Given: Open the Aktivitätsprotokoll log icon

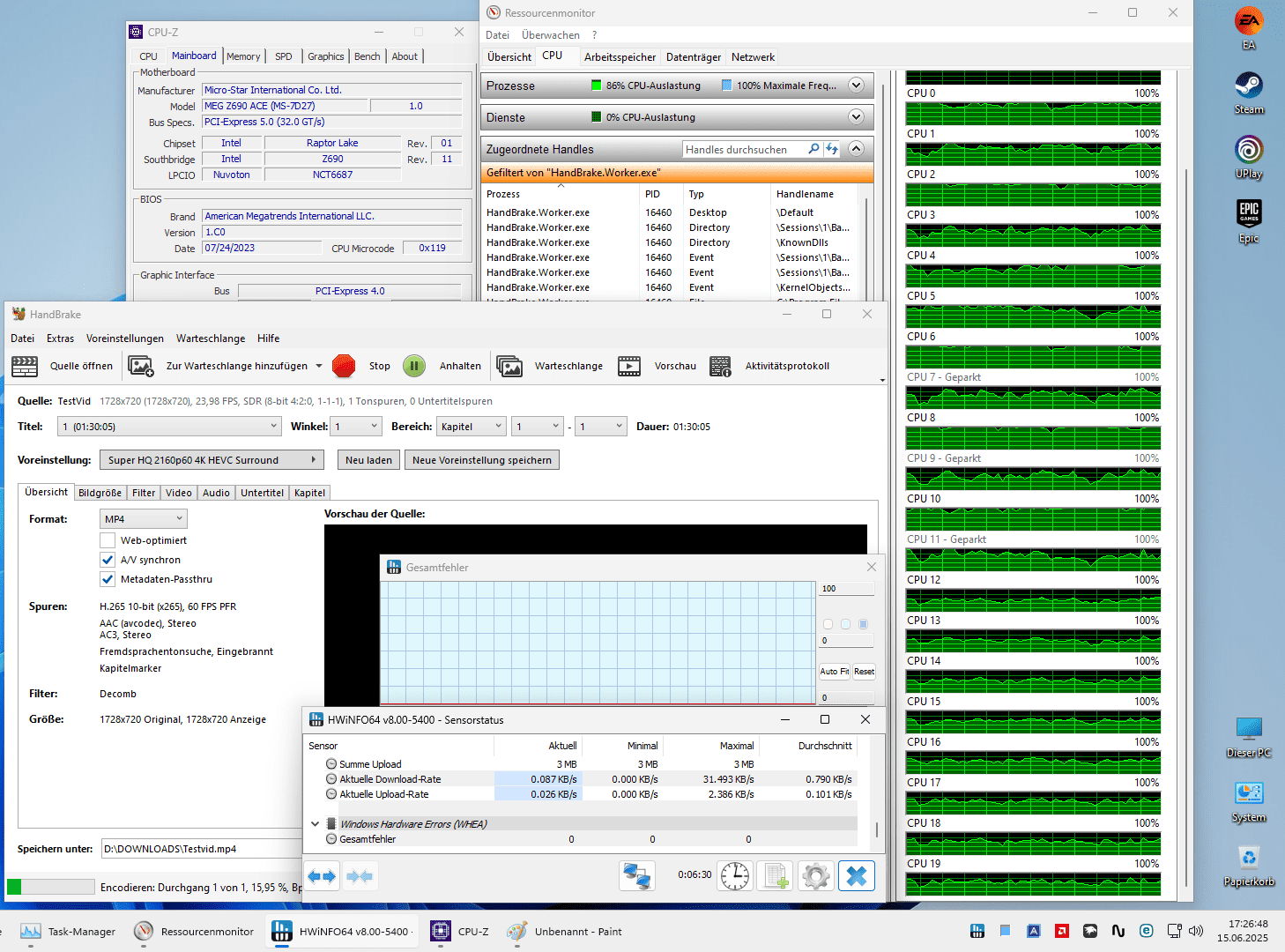Looking at the screenshot, I should click(x=720, y=366).
